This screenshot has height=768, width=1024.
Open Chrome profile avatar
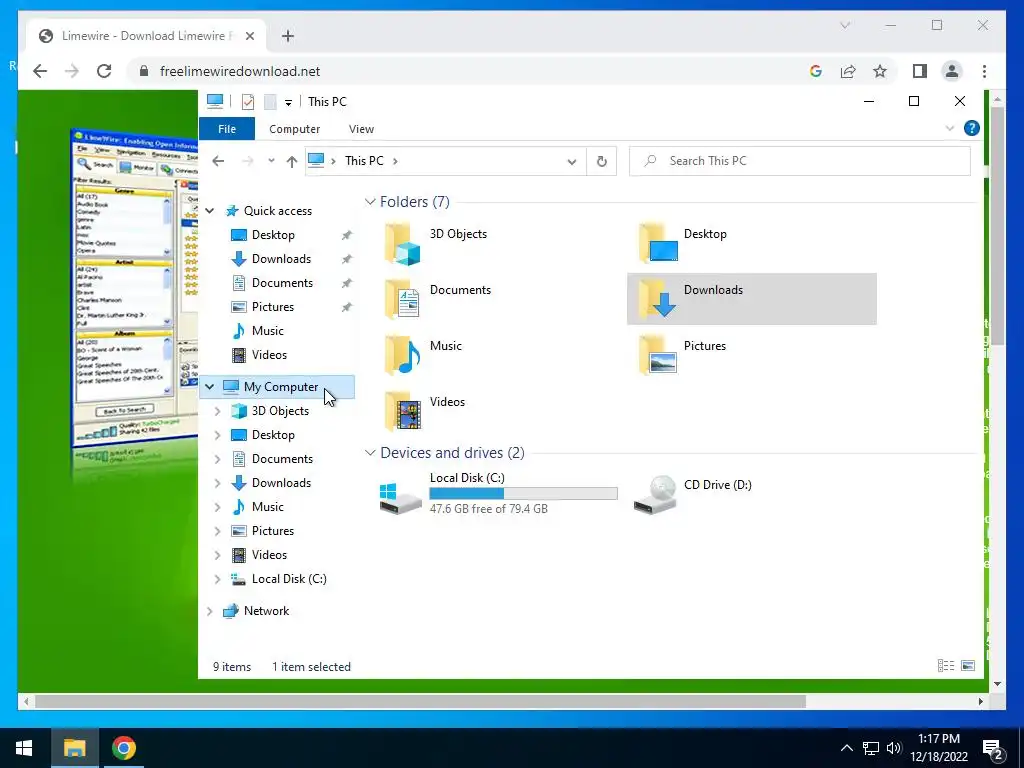[952, 71]
